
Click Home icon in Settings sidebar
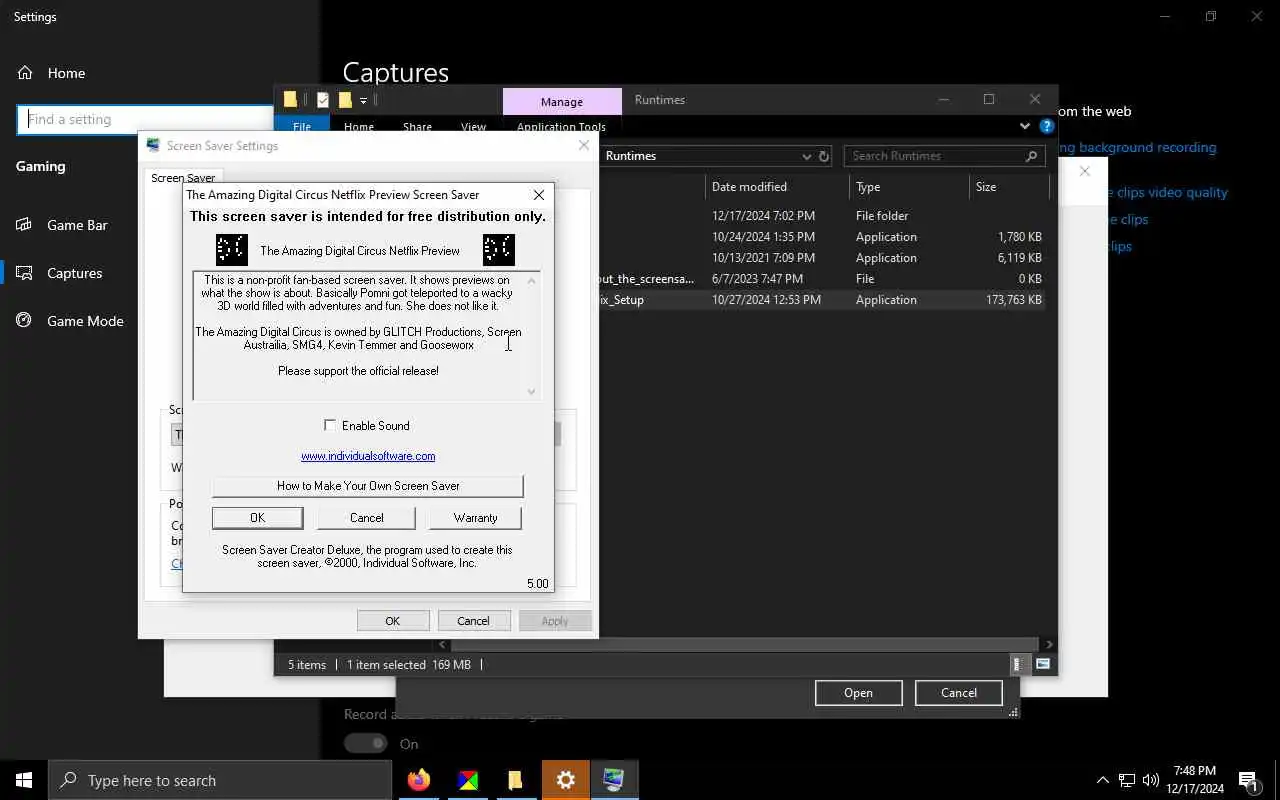pyautogui.click(x=25, y=73)
